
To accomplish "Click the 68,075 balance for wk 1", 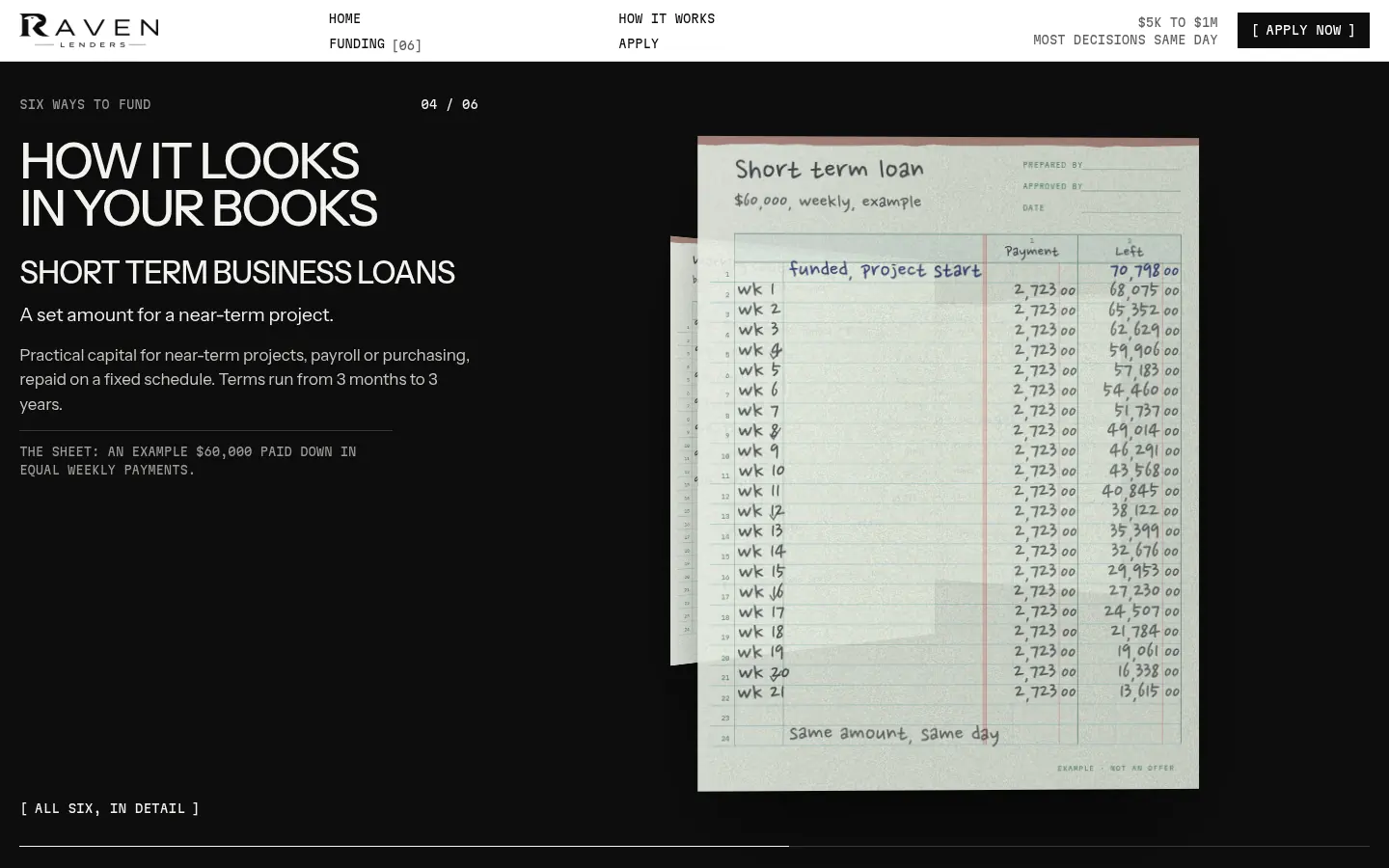I will 1144,290.
